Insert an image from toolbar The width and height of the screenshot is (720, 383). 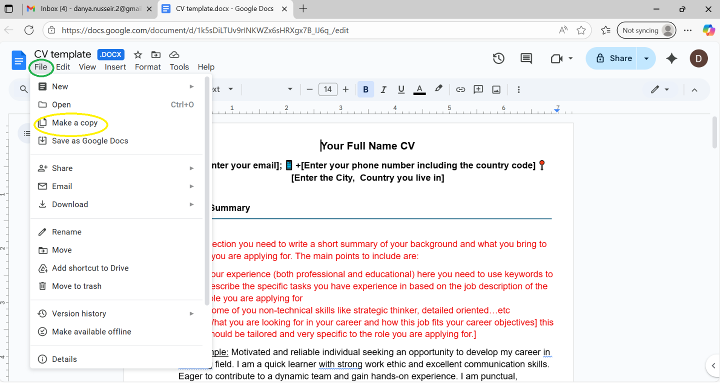[x=496, y=90]
